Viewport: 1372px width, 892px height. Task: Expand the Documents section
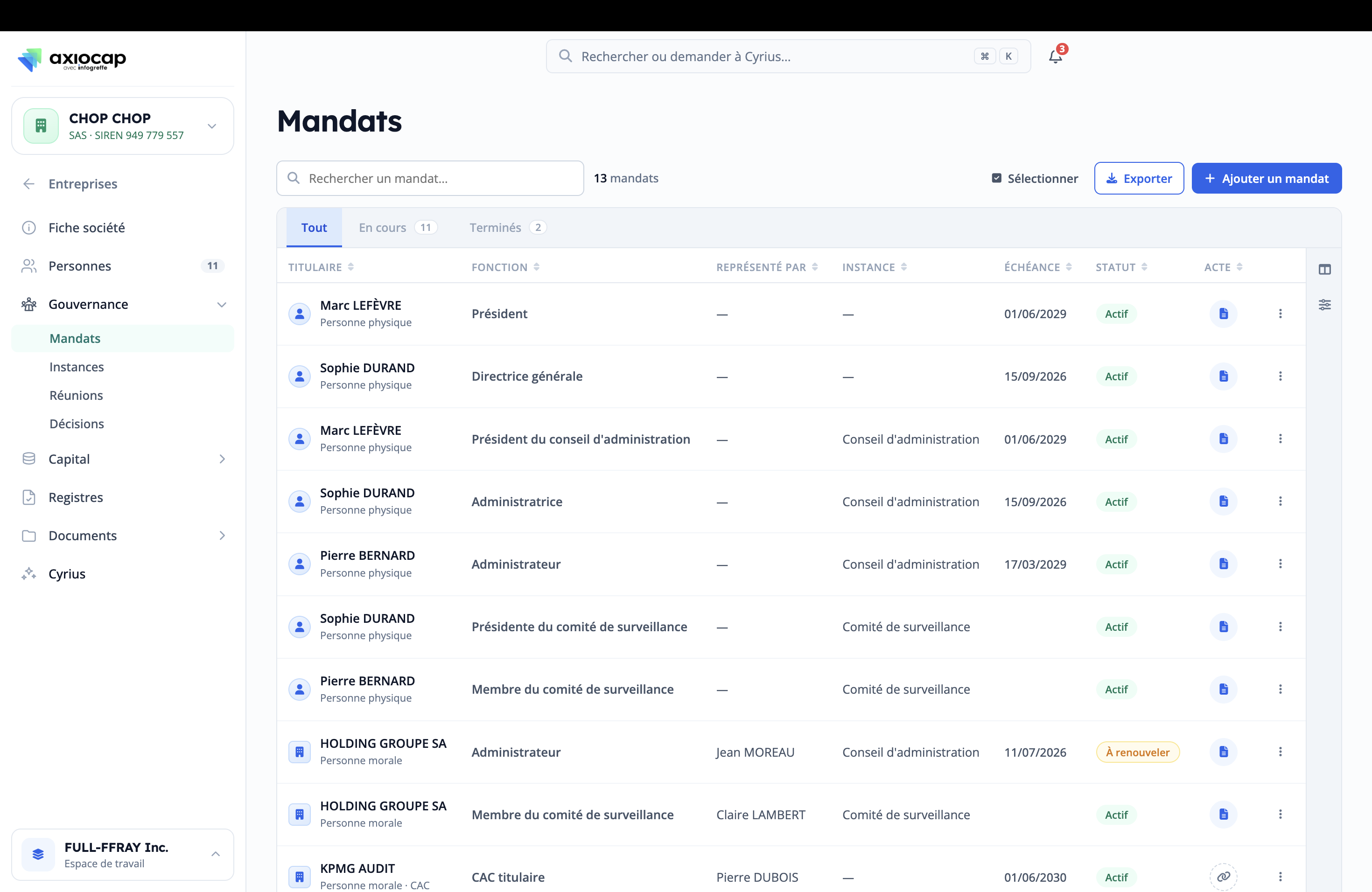point(123,535)
